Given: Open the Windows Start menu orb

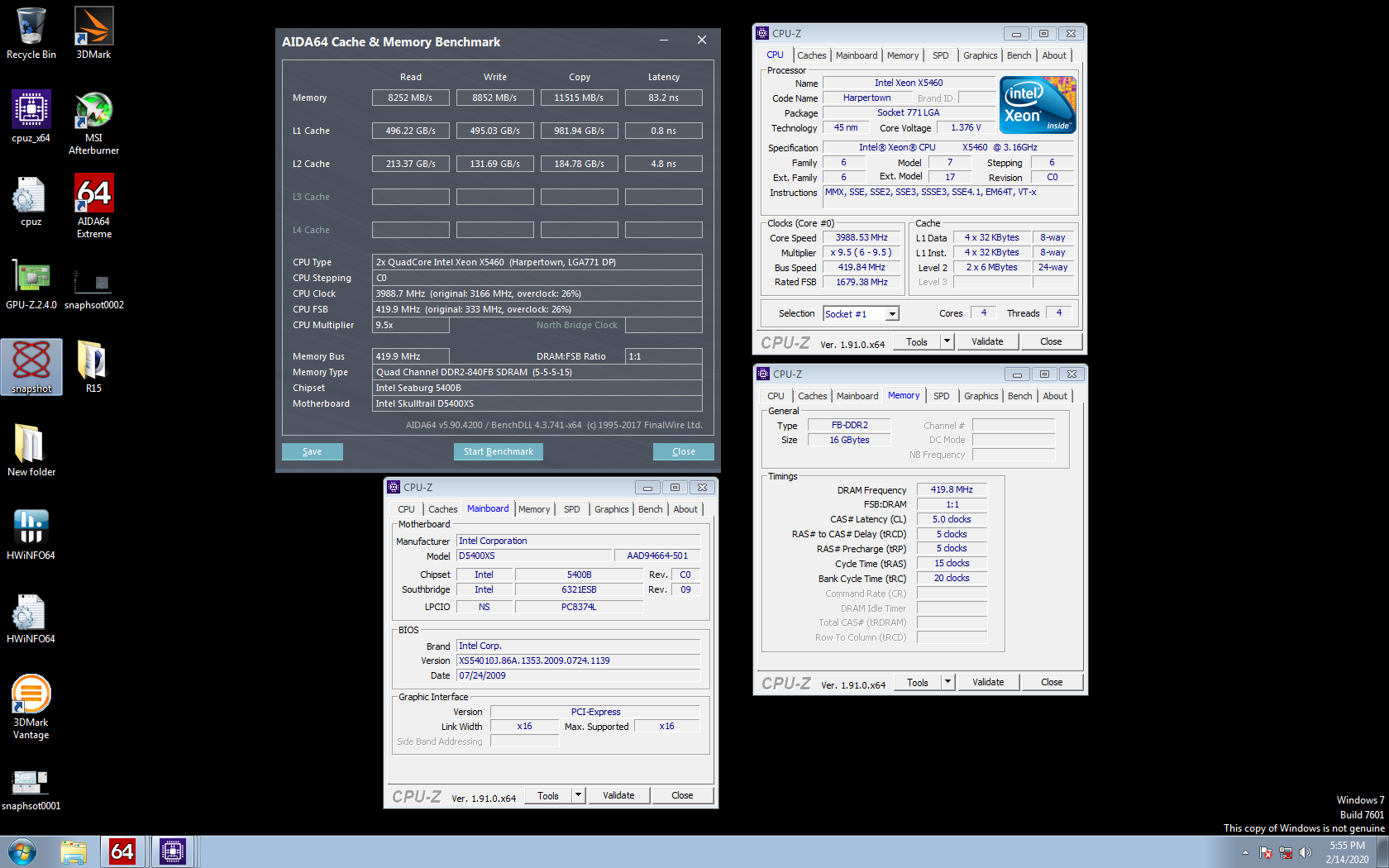Looking at the screenshot, I should coord(22,851).
